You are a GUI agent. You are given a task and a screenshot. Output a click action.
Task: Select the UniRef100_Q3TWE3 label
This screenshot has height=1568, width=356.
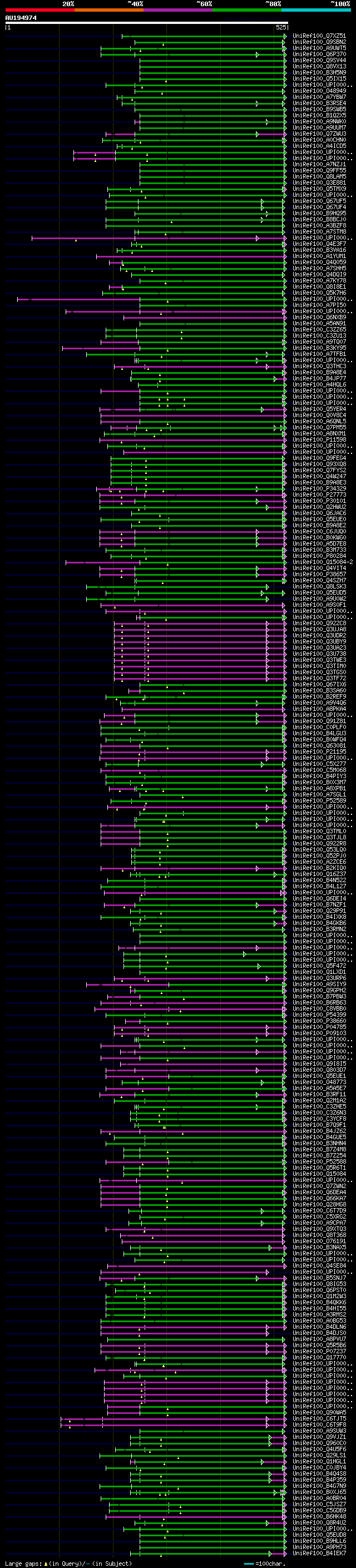[319, 660]
